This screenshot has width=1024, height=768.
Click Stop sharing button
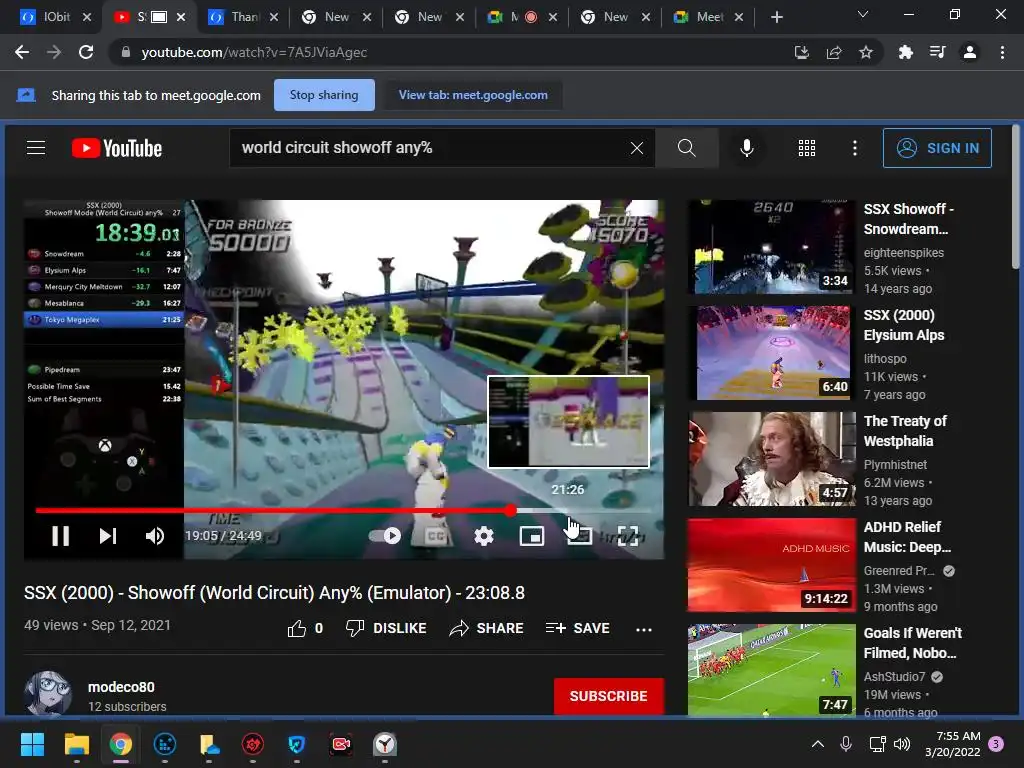pyautogui.click(x=324, y=95)
